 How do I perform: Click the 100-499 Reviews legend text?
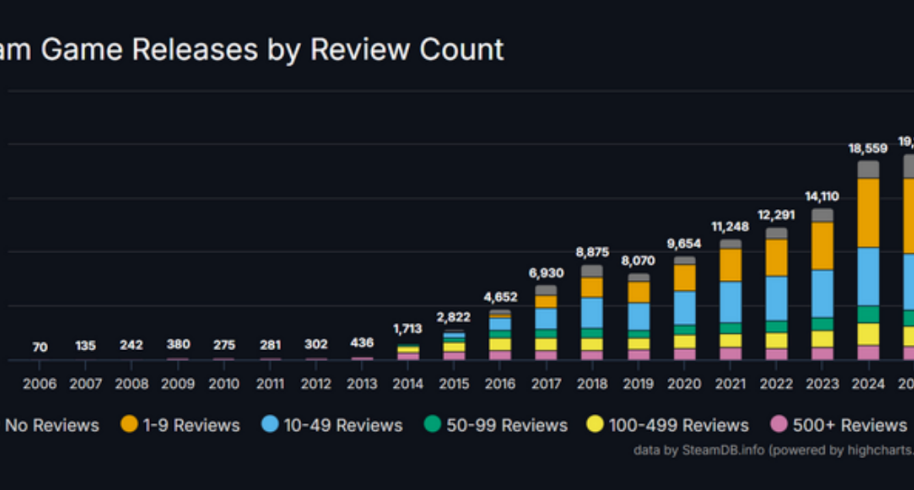point(675,425)
